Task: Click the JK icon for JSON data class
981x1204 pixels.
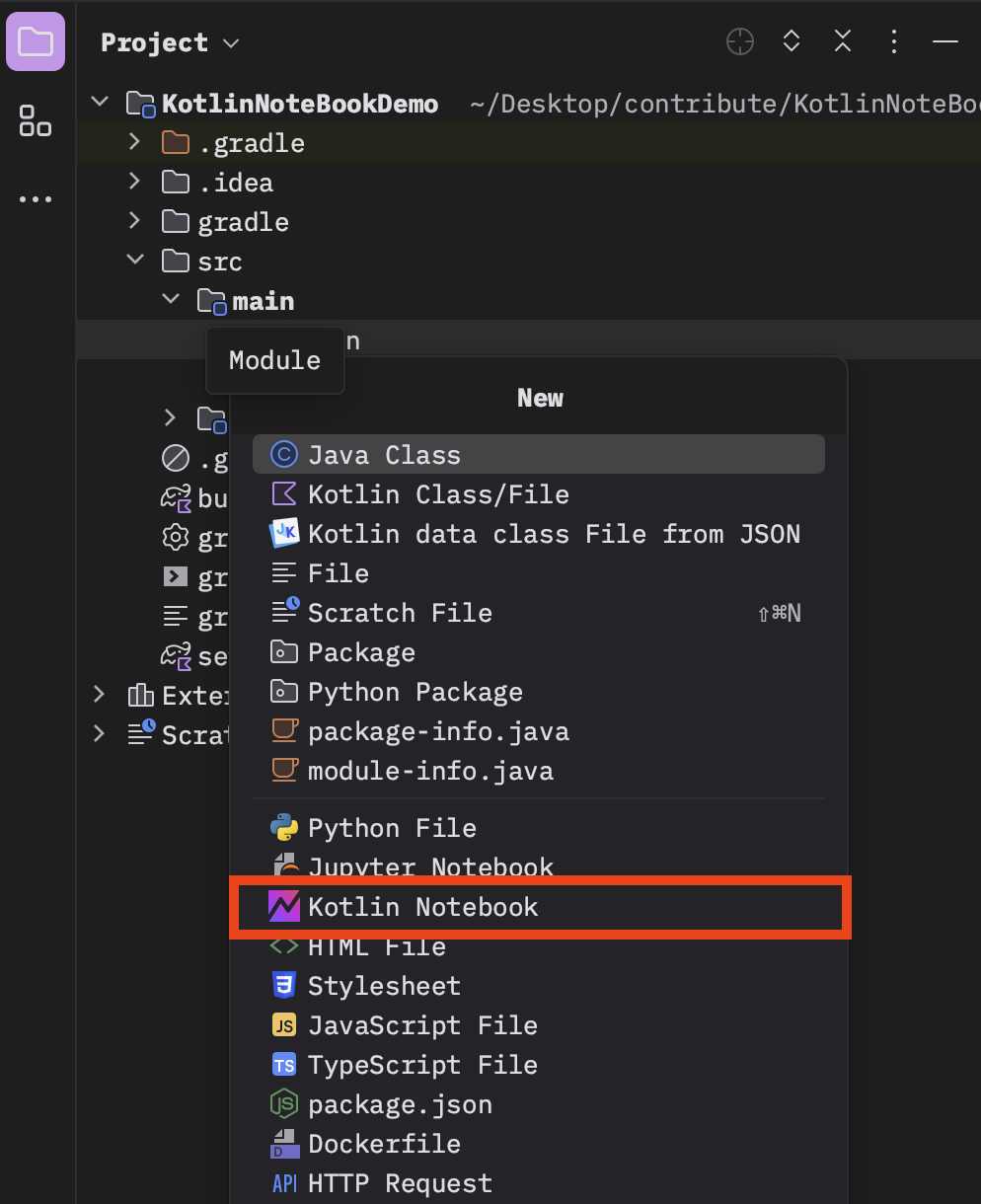Action: [x=284, y=533]
